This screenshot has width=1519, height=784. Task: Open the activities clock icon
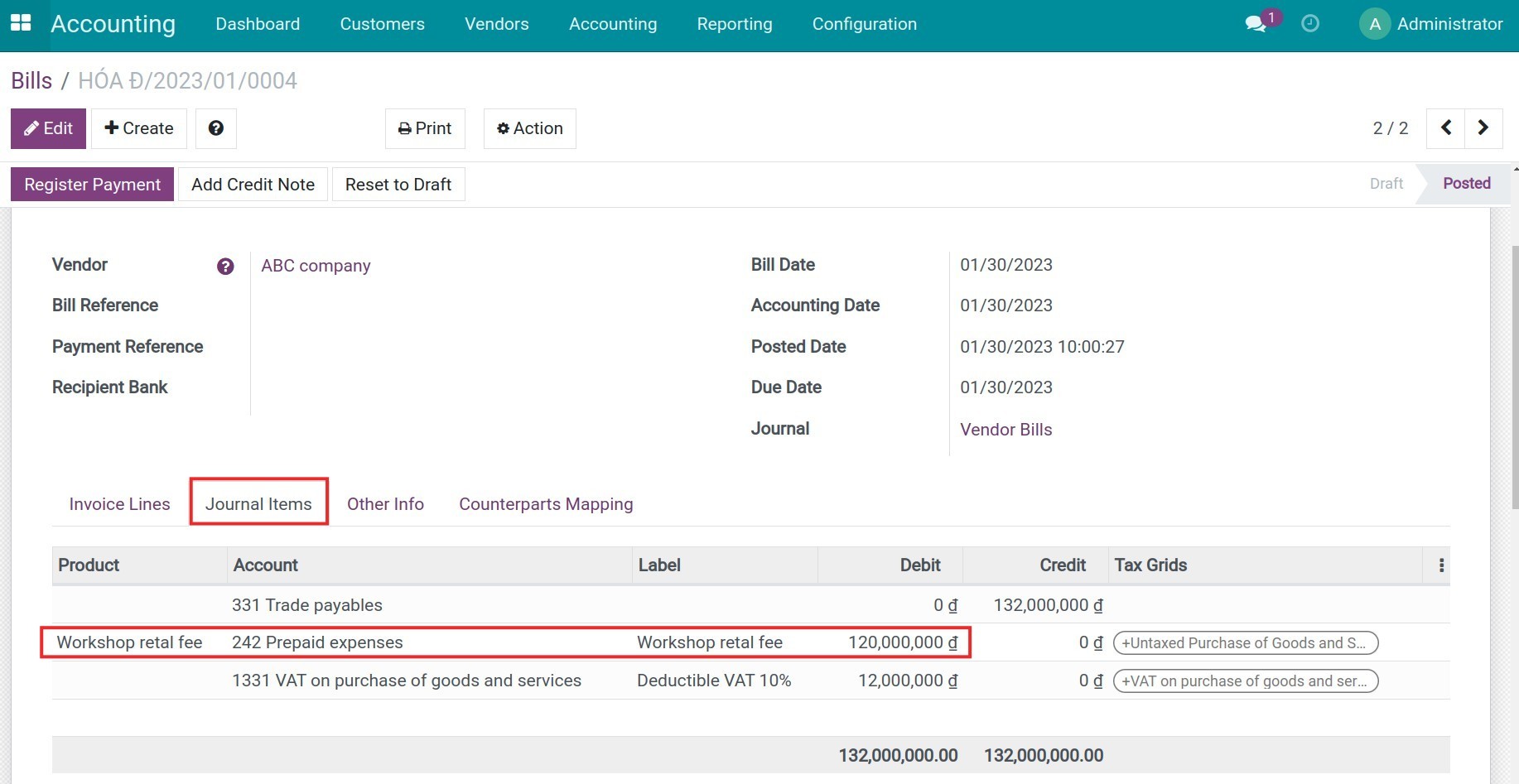pyautogui.click(x=1310, y=23)
